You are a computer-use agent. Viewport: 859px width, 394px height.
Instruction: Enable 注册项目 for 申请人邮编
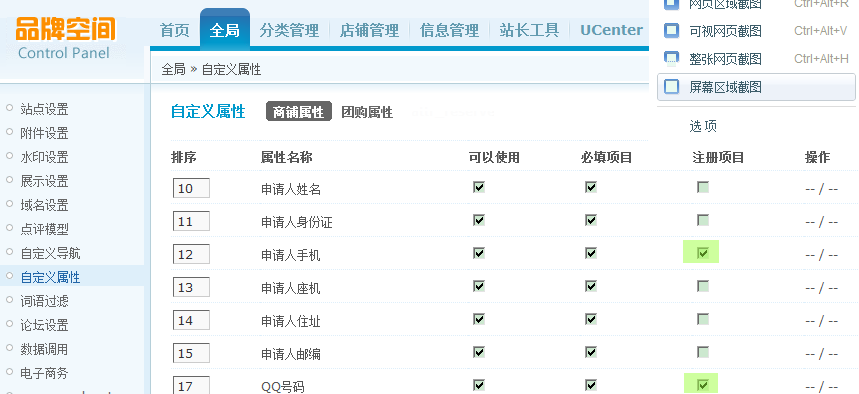tap(703, 352)
